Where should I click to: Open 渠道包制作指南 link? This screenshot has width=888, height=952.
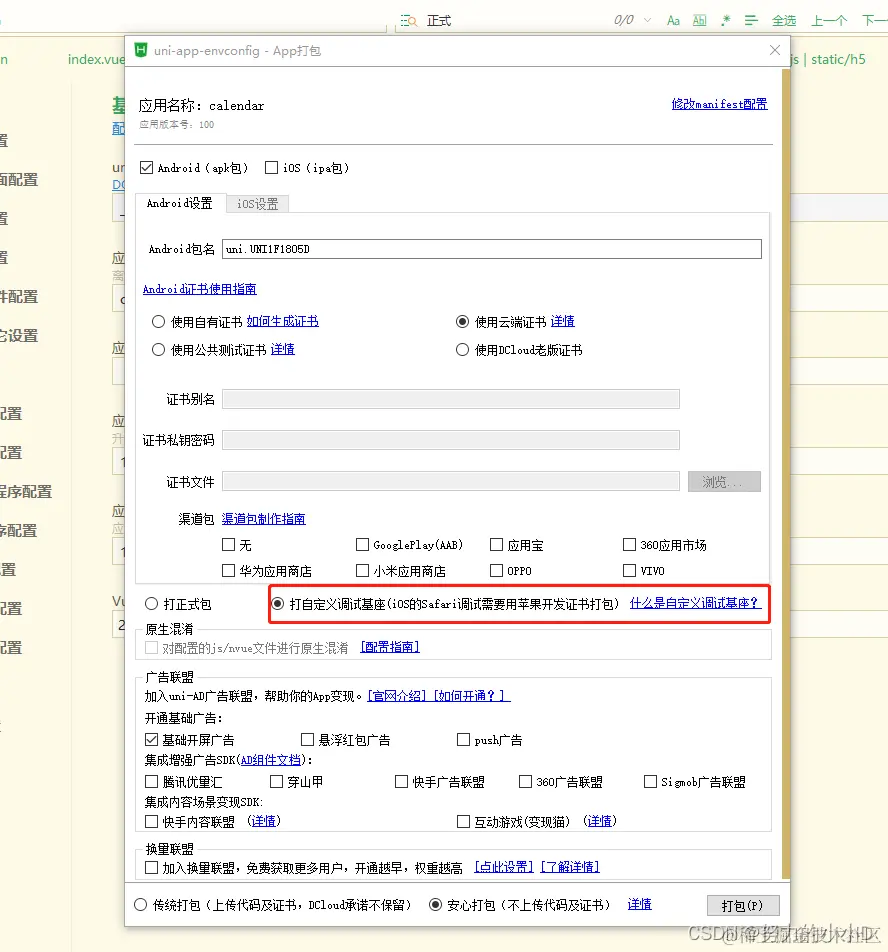pyautogui.click(x=263, y=519)
